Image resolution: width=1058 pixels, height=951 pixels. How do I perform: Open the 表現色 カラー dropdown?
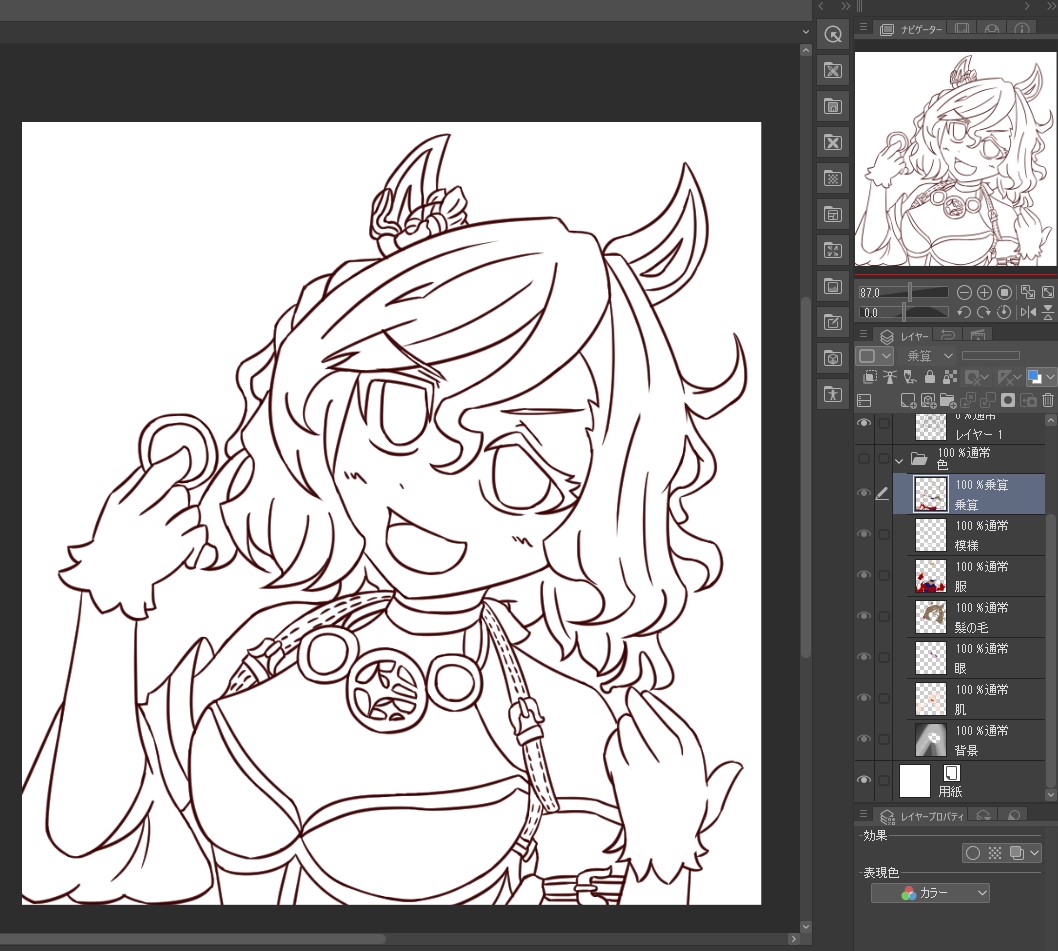pyautogui.click(x=930, y=893)
